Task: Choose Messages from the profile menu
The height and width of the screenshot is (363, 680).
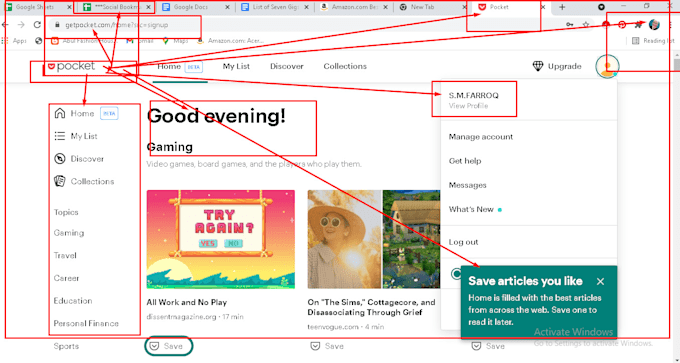Action: click(468, 185)
